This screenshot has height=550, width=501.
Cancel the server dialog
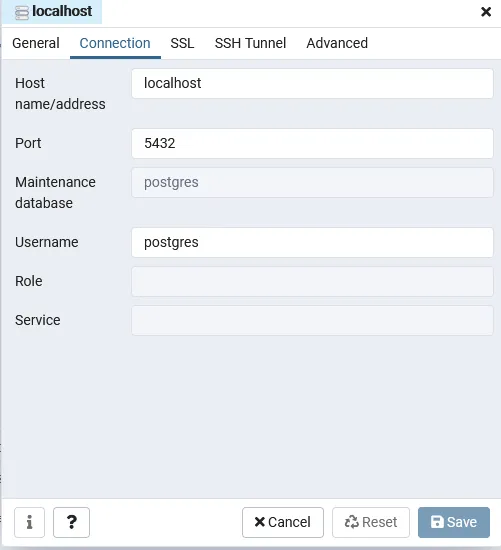(283, 522)
